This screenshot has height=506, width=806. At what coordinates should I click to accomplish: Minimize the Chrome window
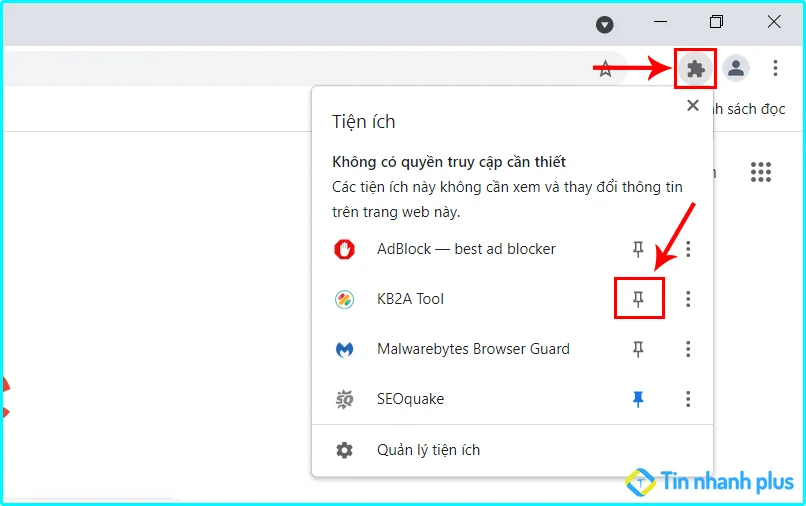(661, 22)
